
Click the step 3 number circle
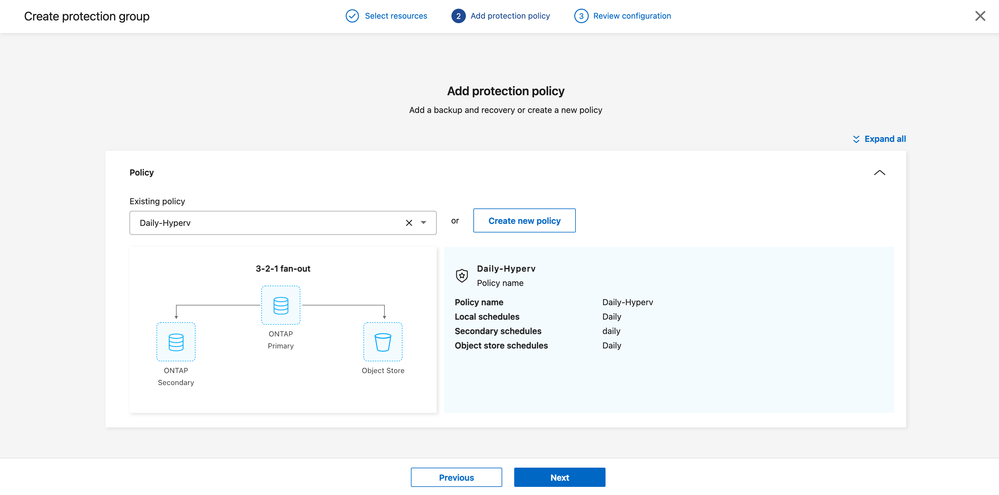581,16
